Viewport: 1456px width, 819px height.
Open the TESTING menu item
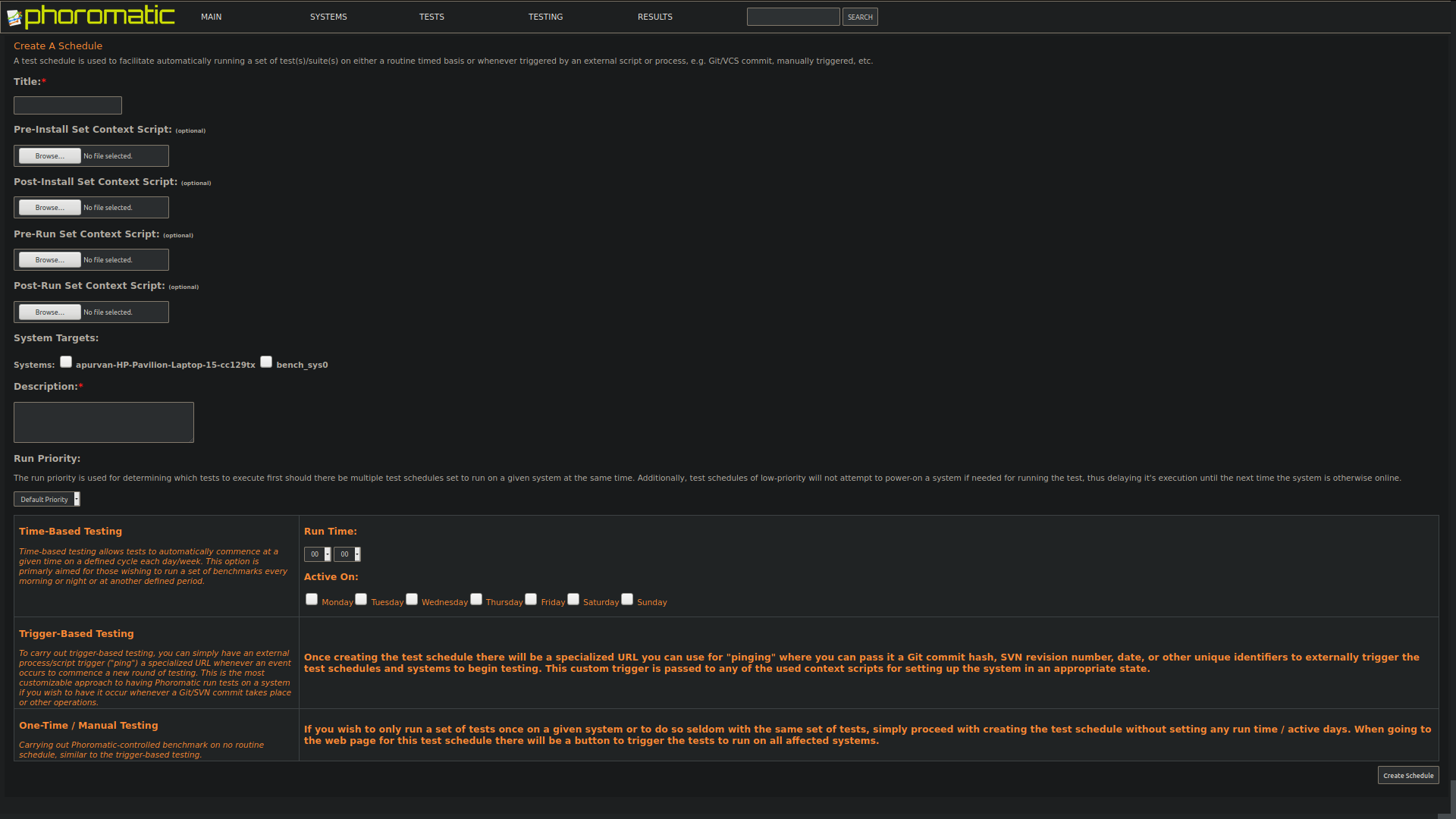tap(545, 17)
